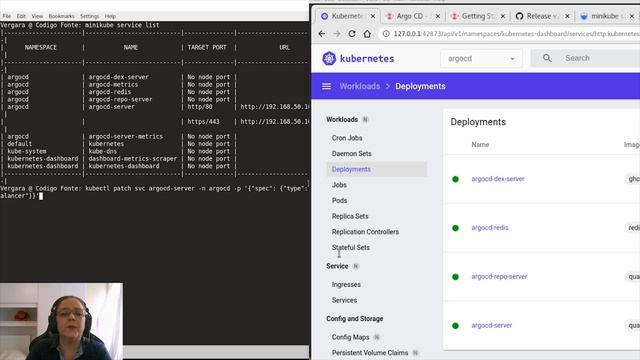Click 'kube-dns' service name in terminal

coord(103,151)
